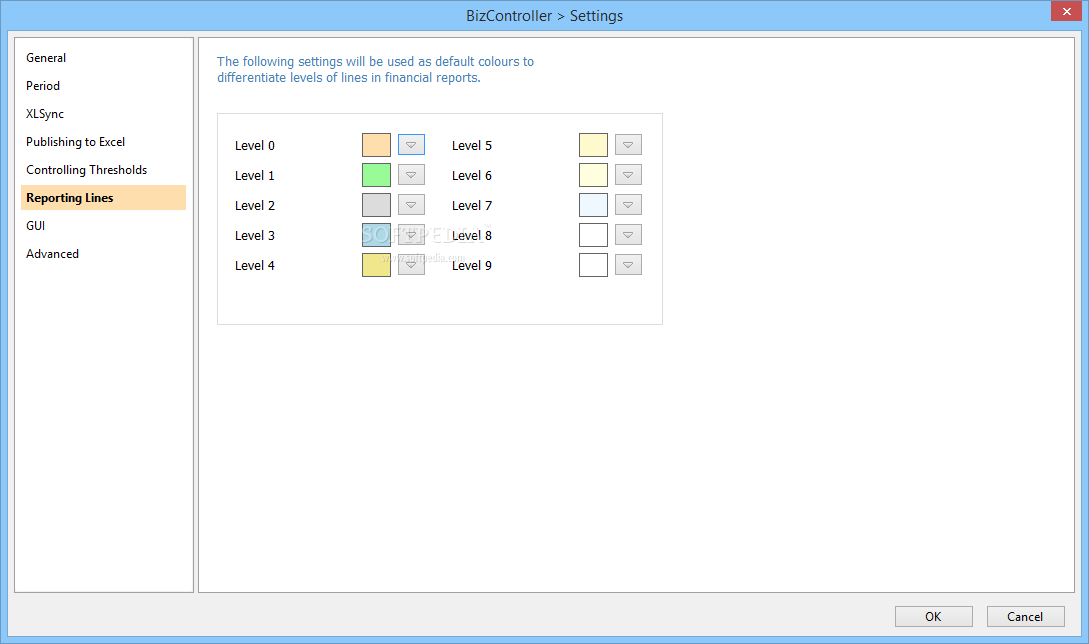Screen dimensions: 1089x644
Task: Open the Period settings section
Action: pyautogui.click(x=103, y=85)
